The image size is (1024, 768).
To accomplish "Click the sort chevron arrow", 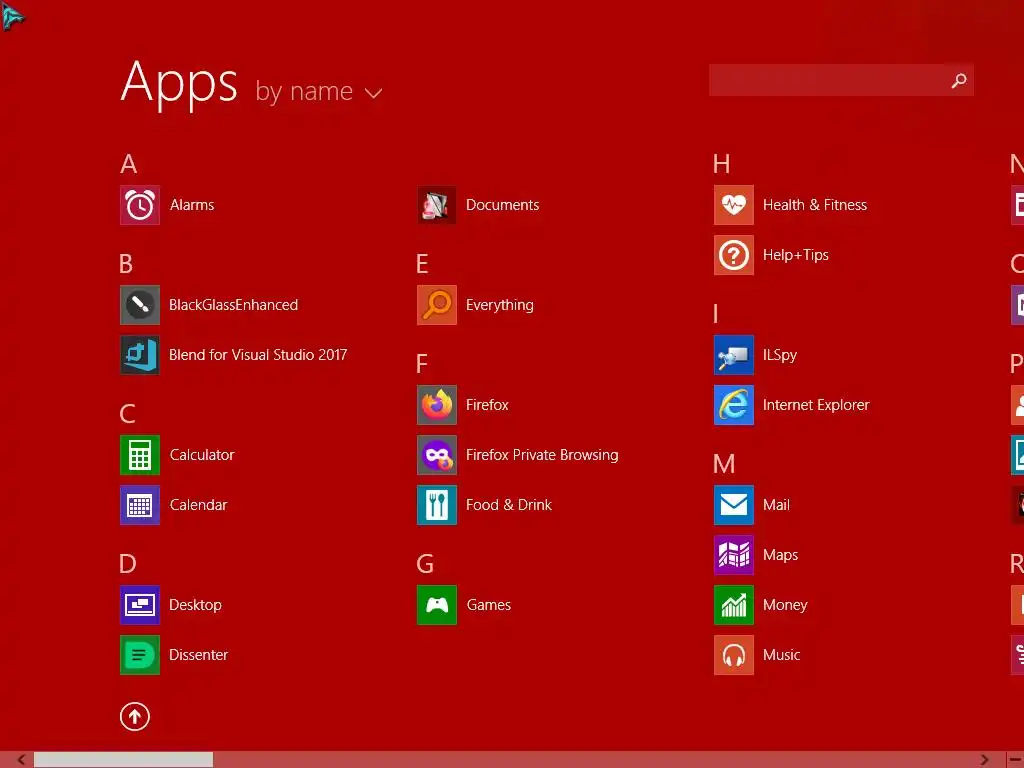I will click(374, 93).
